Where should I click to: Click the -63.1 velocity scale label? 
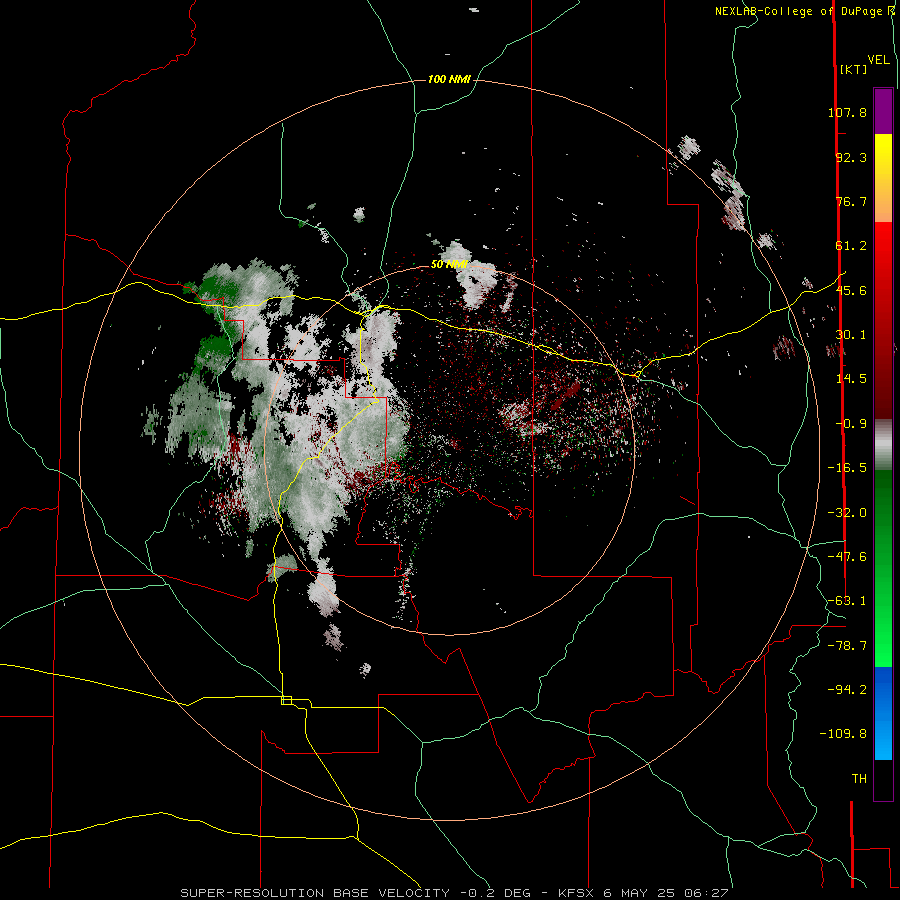(847, 601)
